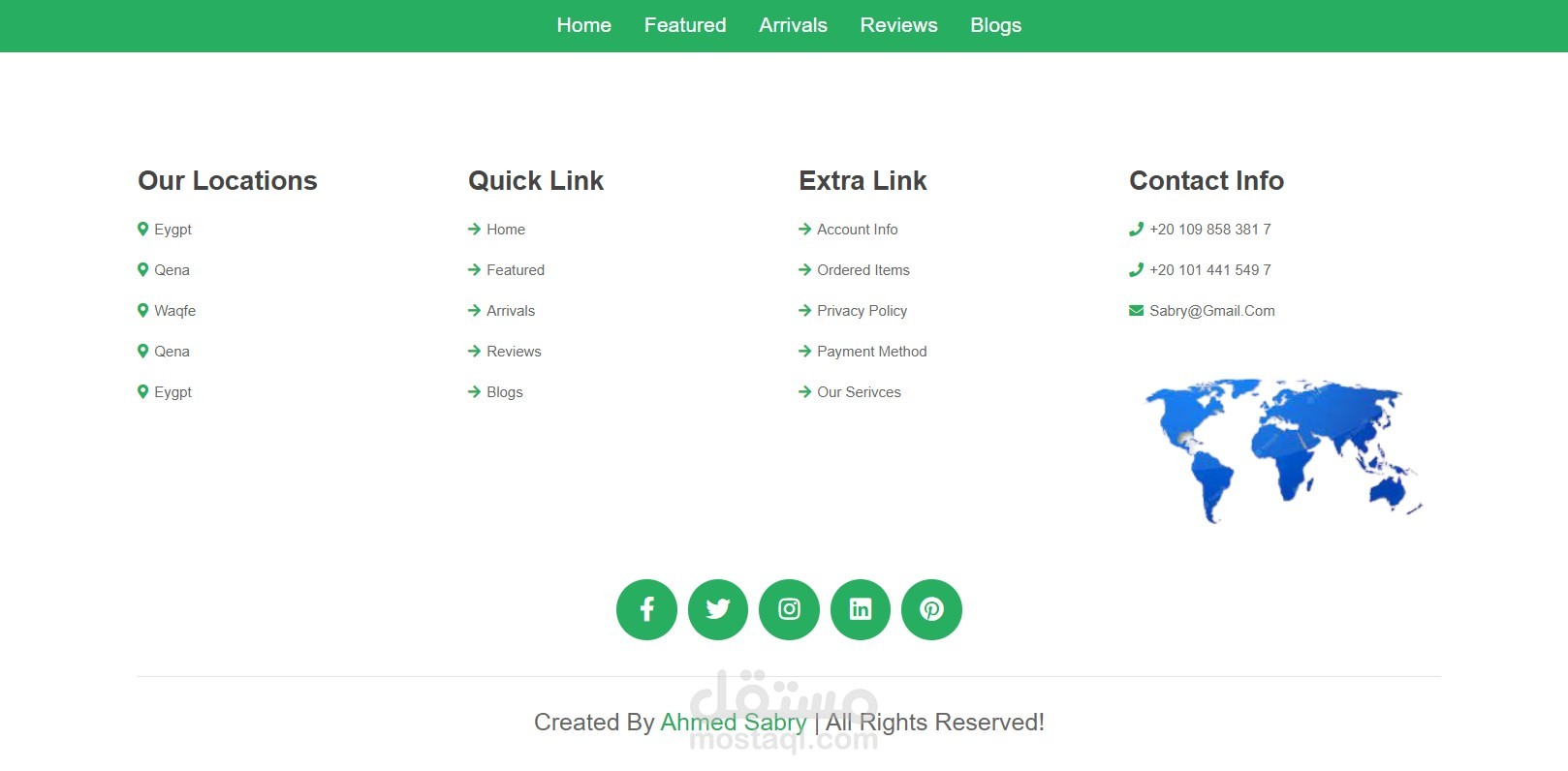The width and height of the screenshot is (1568, 771).
Task: Select Featured in the top navigation bar
Action: [685, 25]
